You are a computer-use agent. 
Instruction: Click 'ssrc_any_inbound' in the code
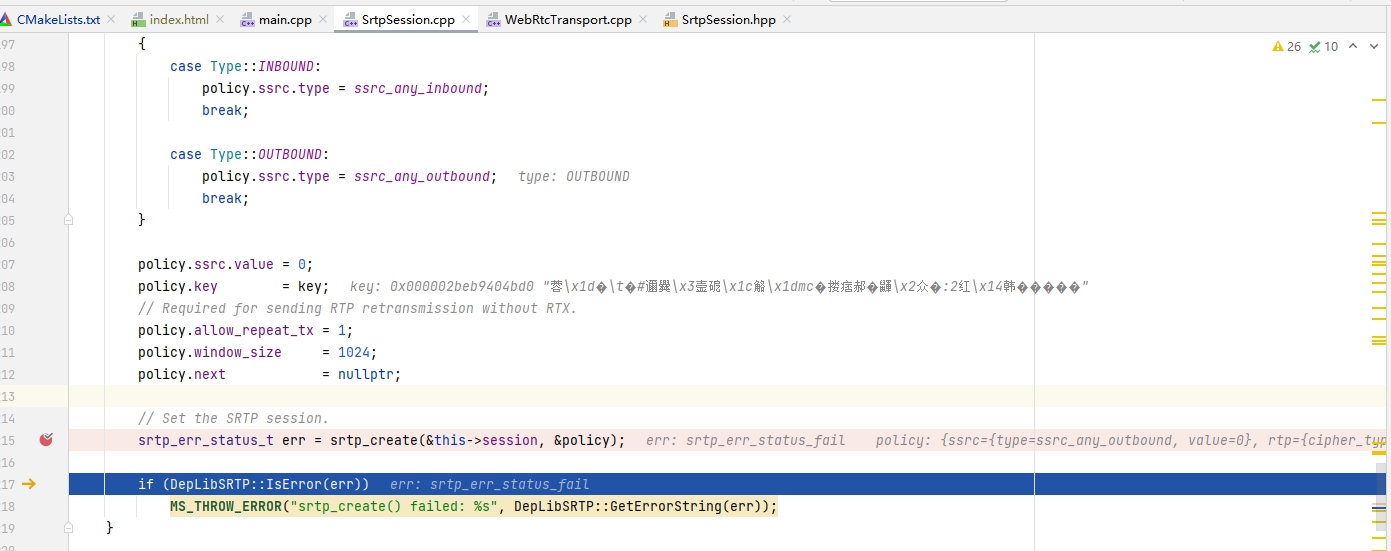(418, 88)
